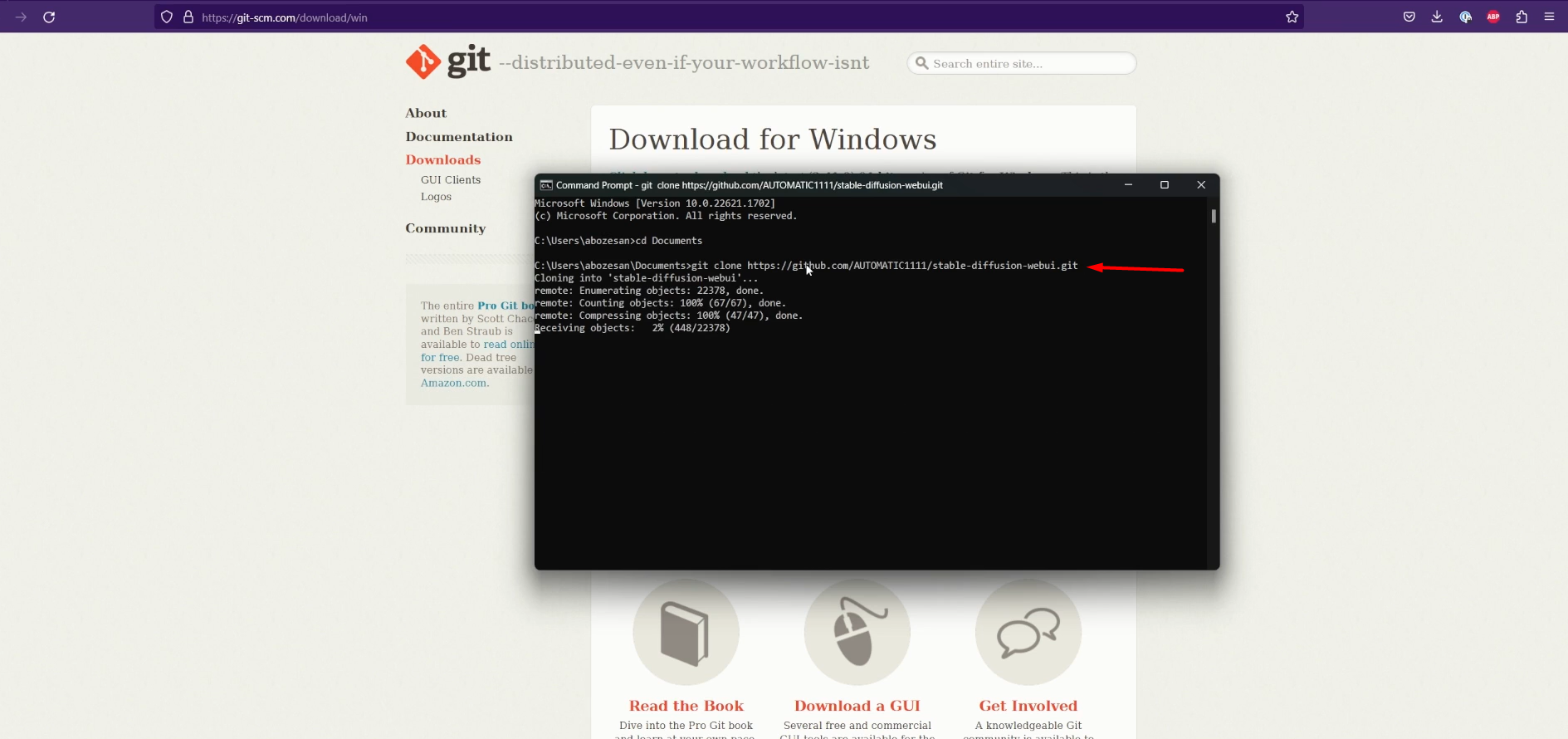Click the 'Download for Windows' heading
Viewport: 1568px width, 739px height.
[773, 139]
